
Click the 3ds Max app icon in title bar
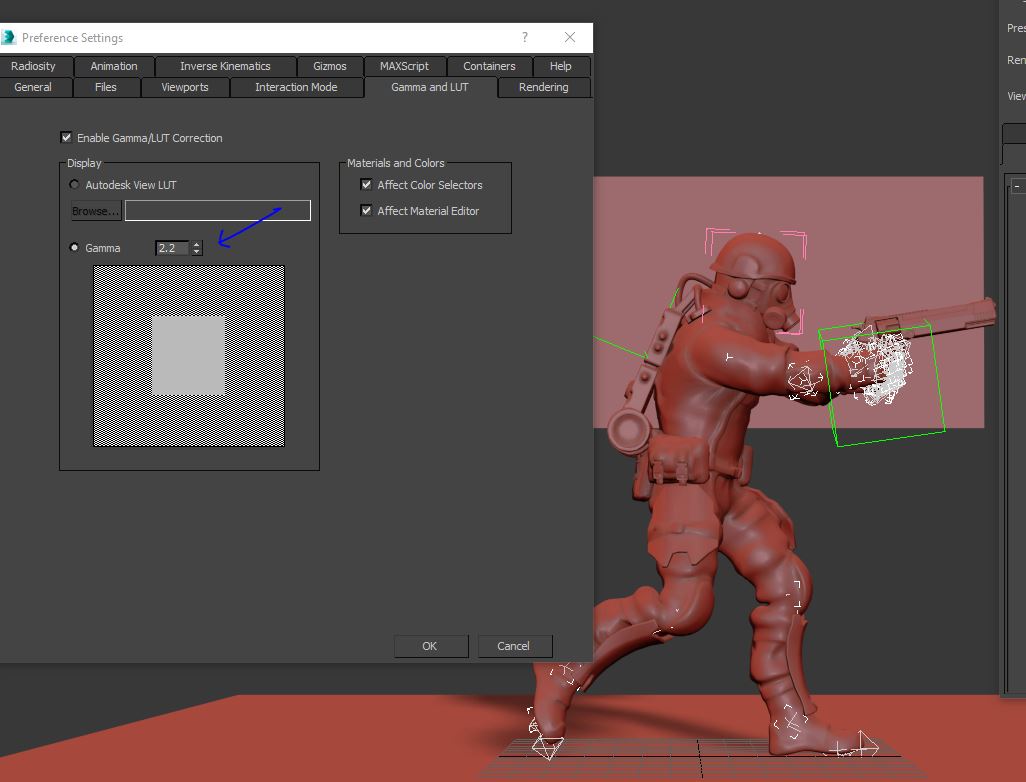(8, 37)
